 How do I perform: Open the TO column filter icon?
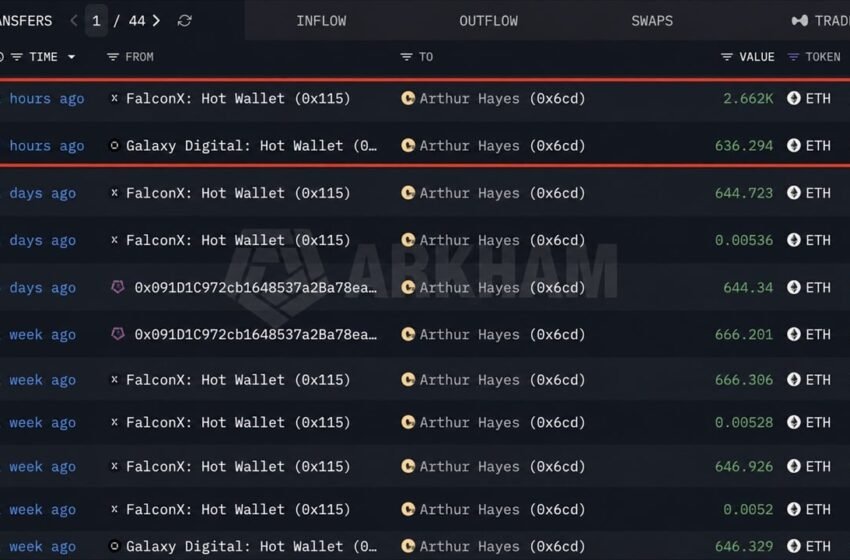click(x=407, y=57)
